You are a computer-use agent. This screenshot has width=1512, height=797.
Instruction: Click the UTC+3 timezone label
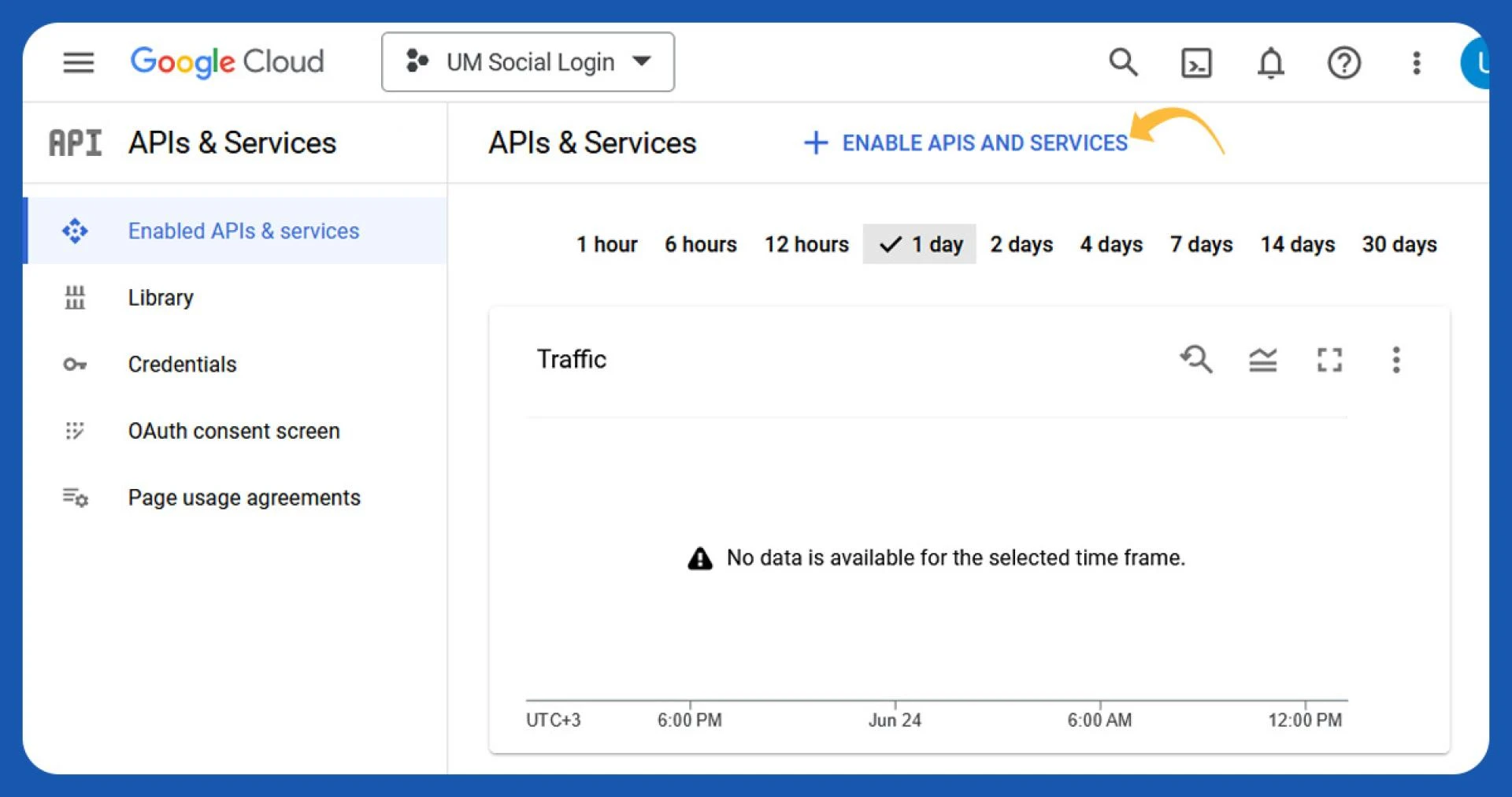click(553, 720)
